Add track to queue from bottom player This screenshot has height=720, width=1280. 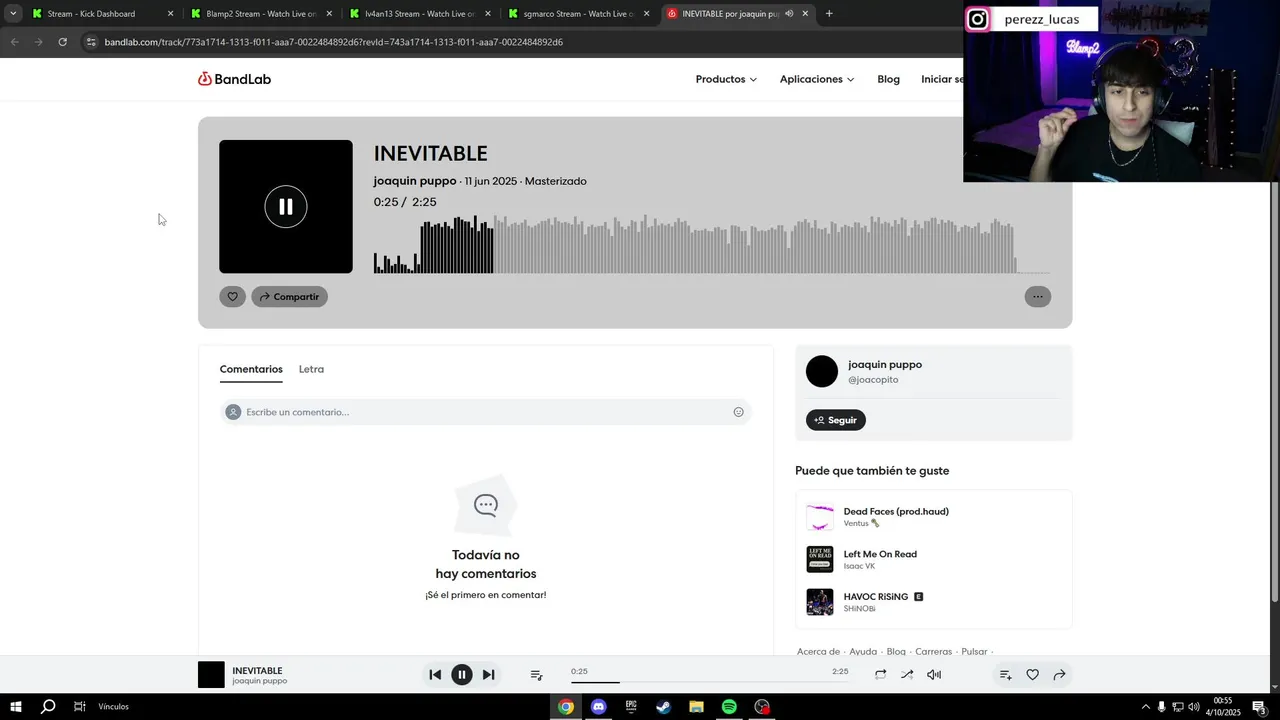(1006, 675)
